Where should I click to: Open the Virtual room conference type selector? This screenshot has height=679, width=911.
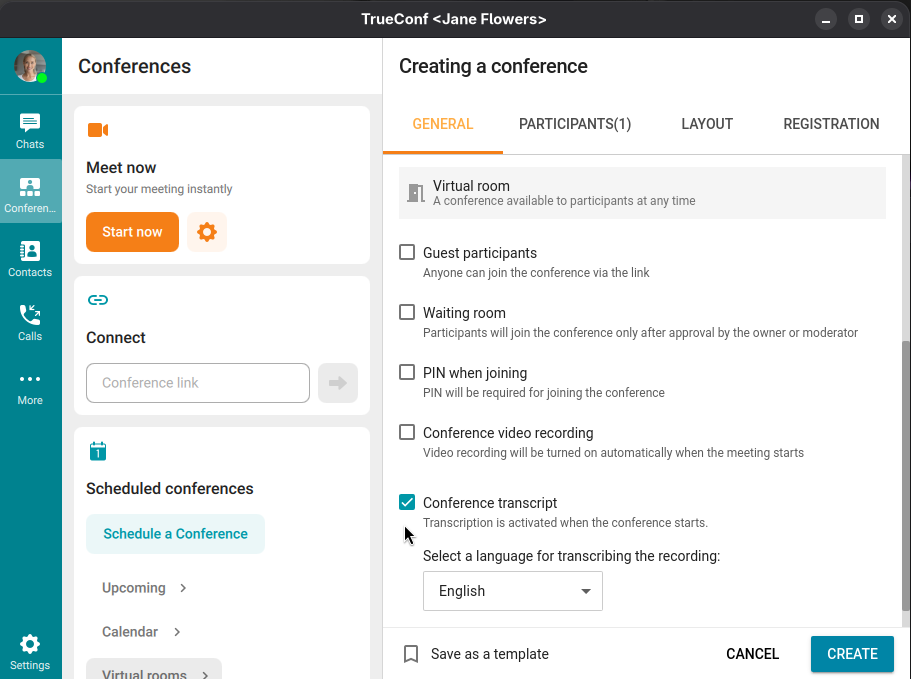click(642, 193)
